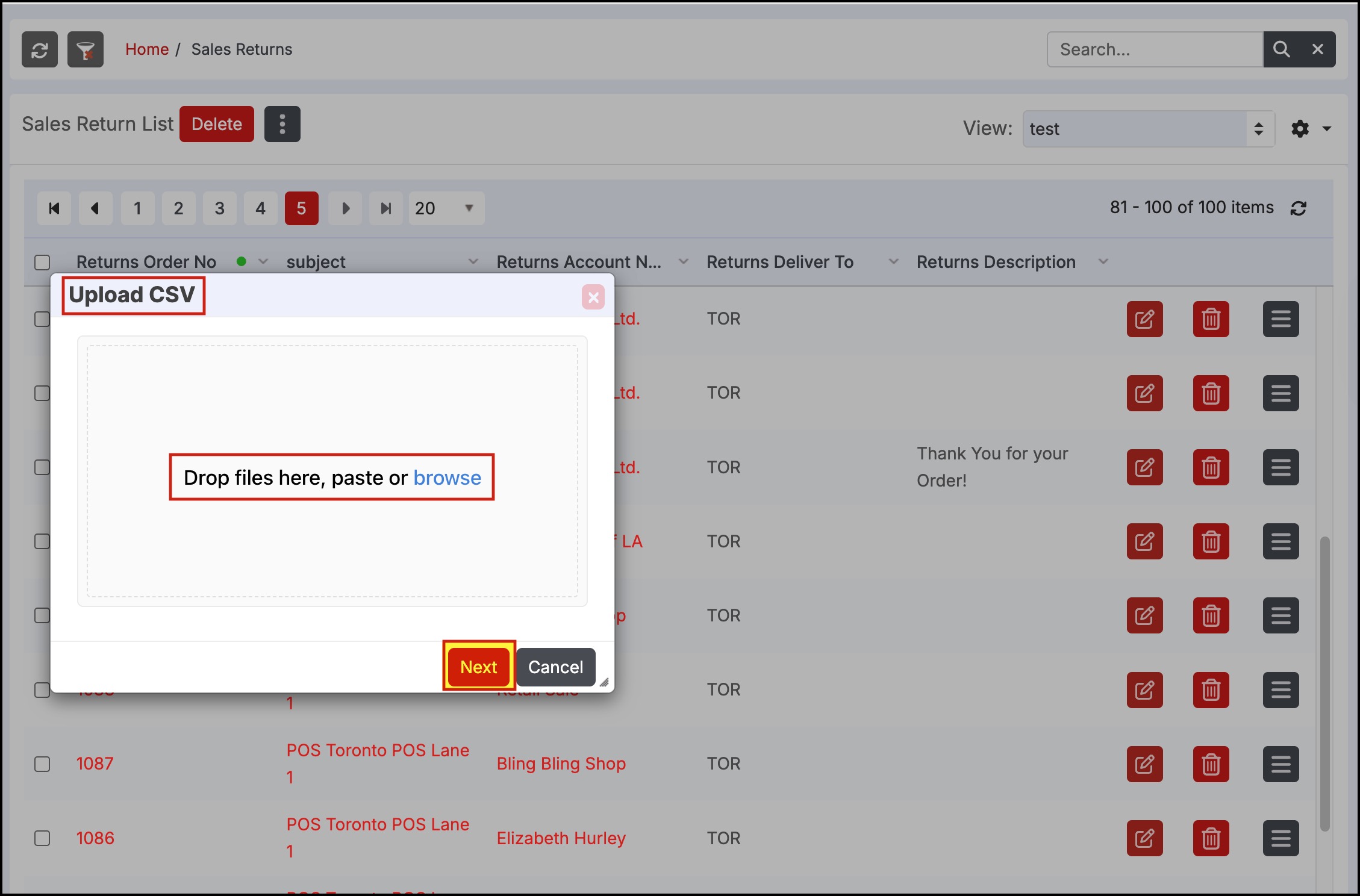Screen dimensions: 1360x896
Task: Click the search magnifier icon
Action: click(1281, 49)
